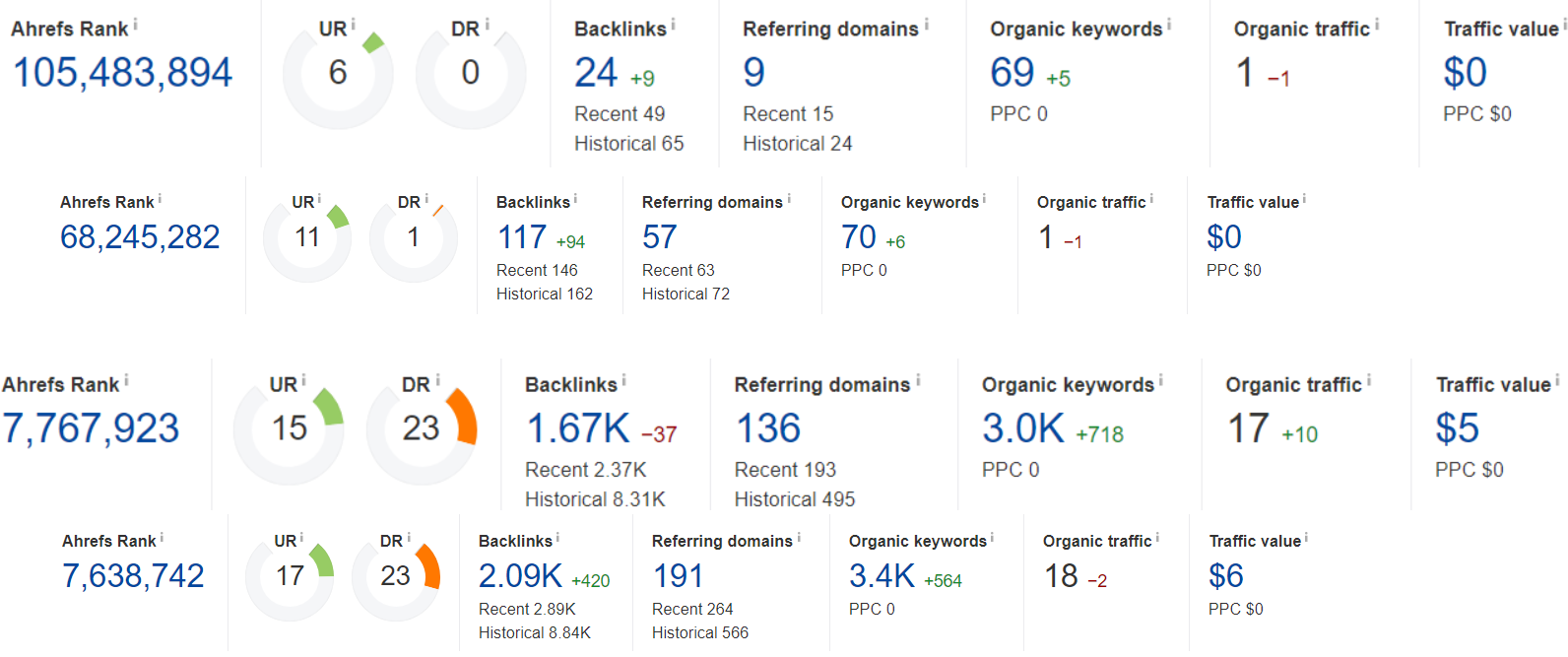Click the traffic value $6
The width and height of the screenshot is (1568, 657).
[1226, 576]
